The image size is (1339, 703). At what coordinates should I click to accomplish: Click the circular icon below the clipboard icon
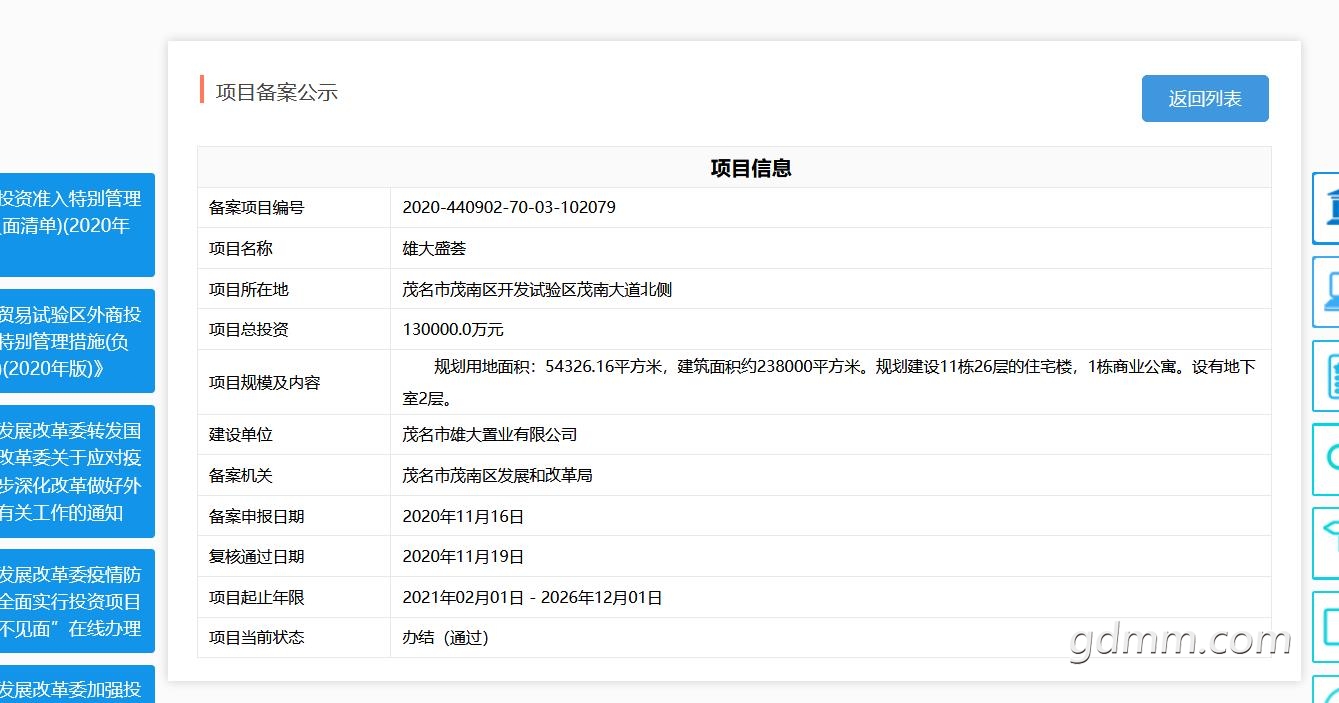tap(1327, 459)
